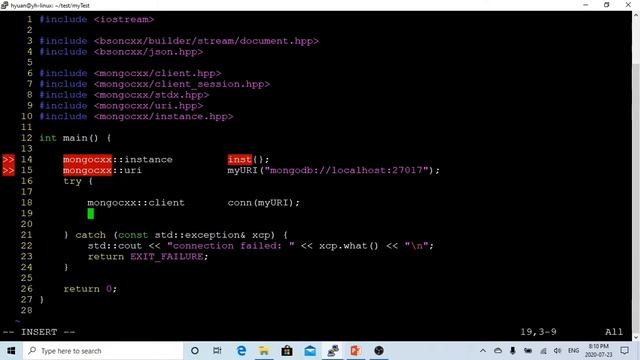The width and height of the screenshot is (640, 360).
Task: Click the PuTTY window title icon
Action: [x=4, y=5]
